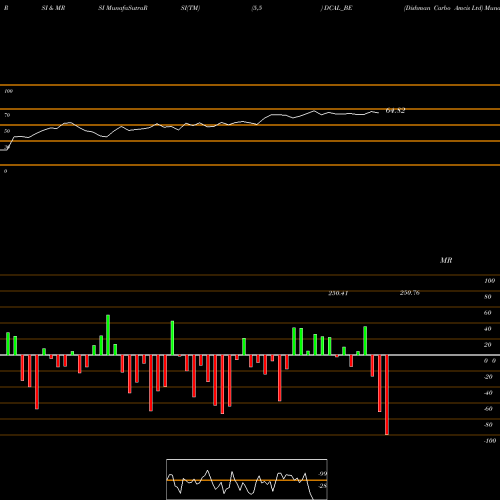500x500 pixels.
Task: Click the '(5,5' parameter text in header
Action: [257, 8]
